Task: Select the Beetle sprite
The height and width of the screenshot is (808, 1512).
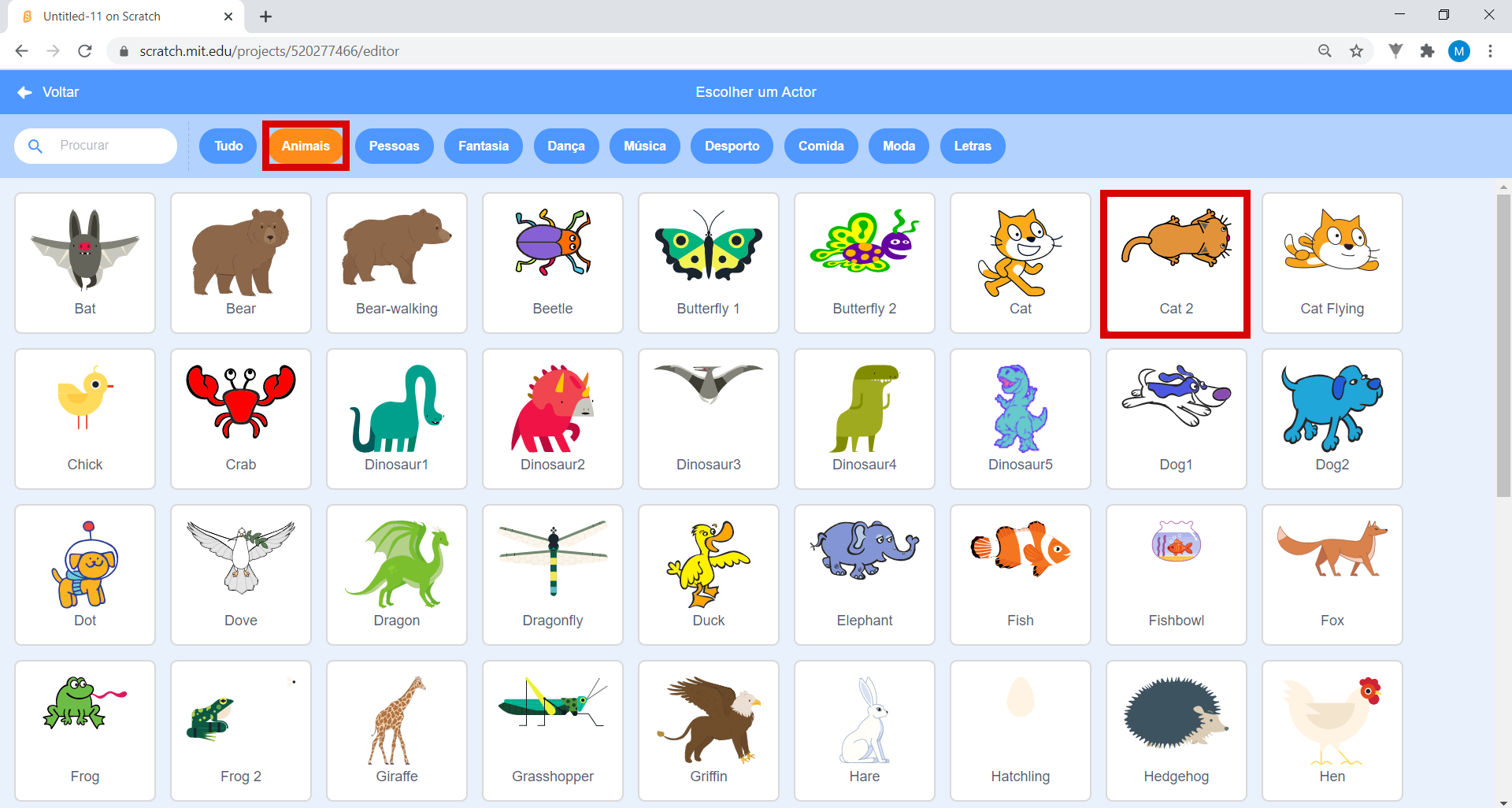Action: [x=553, y=263]
